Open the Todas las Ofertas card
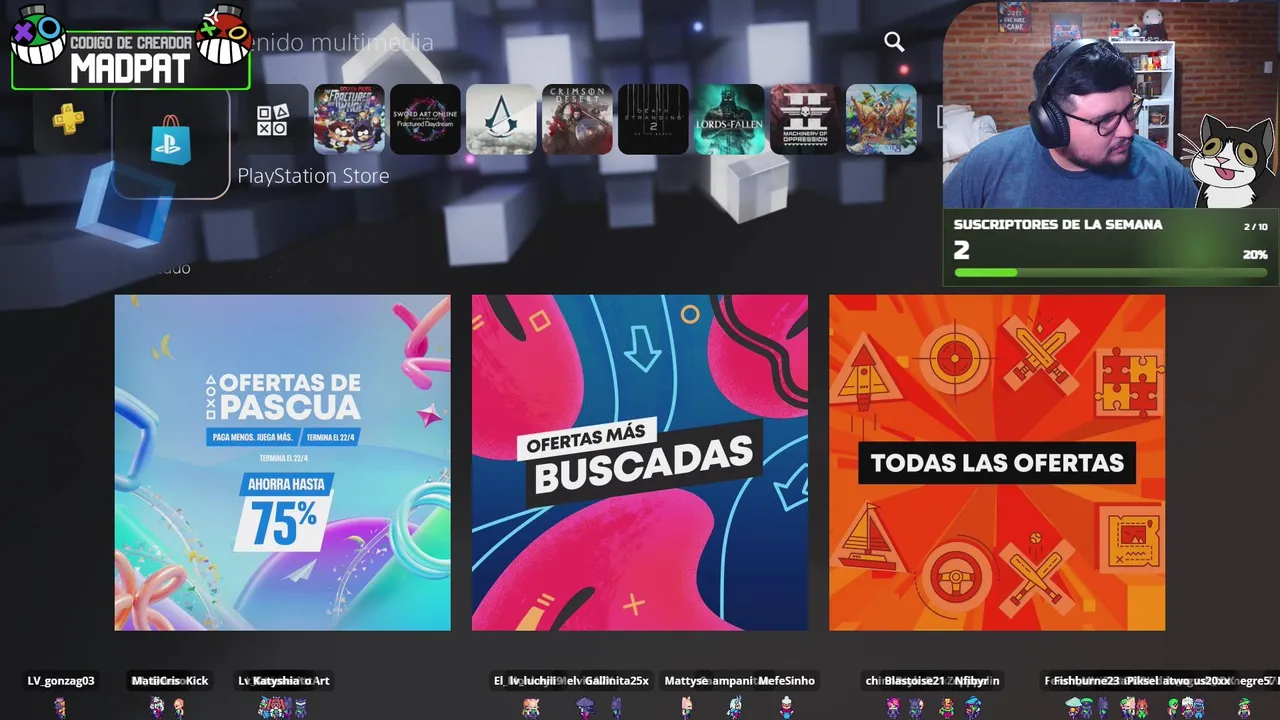 (x=997, y=462)
